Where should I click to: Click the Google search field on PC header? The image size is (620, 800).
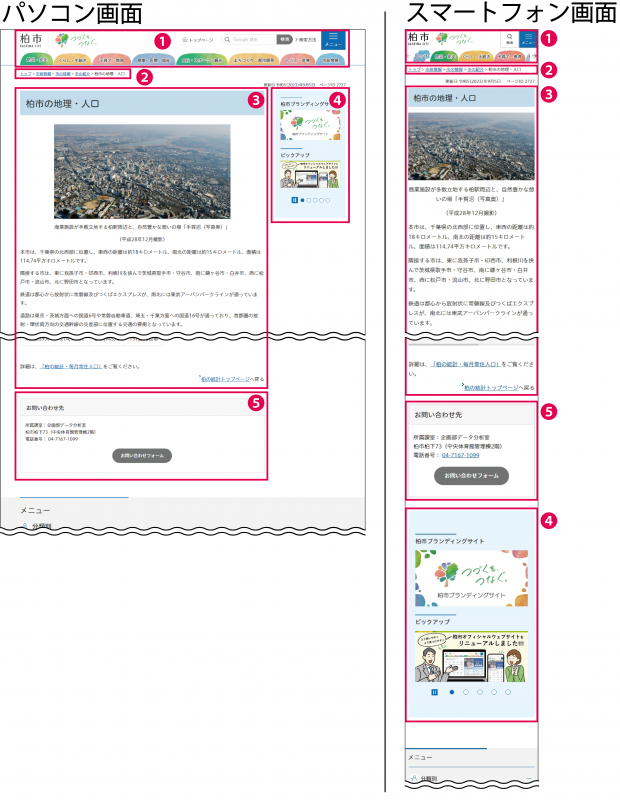coord(250,39)
